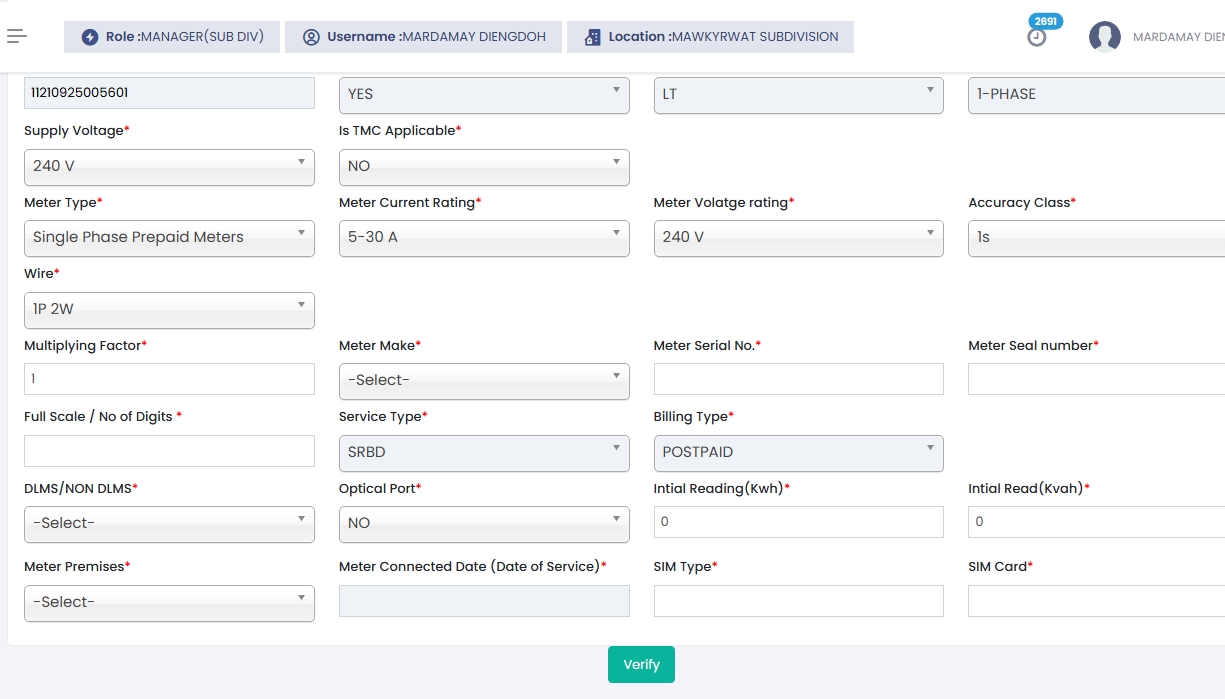
Task: Click the Role lightning bolt icon
Action: pyautogui.click(x=90, y=37)
